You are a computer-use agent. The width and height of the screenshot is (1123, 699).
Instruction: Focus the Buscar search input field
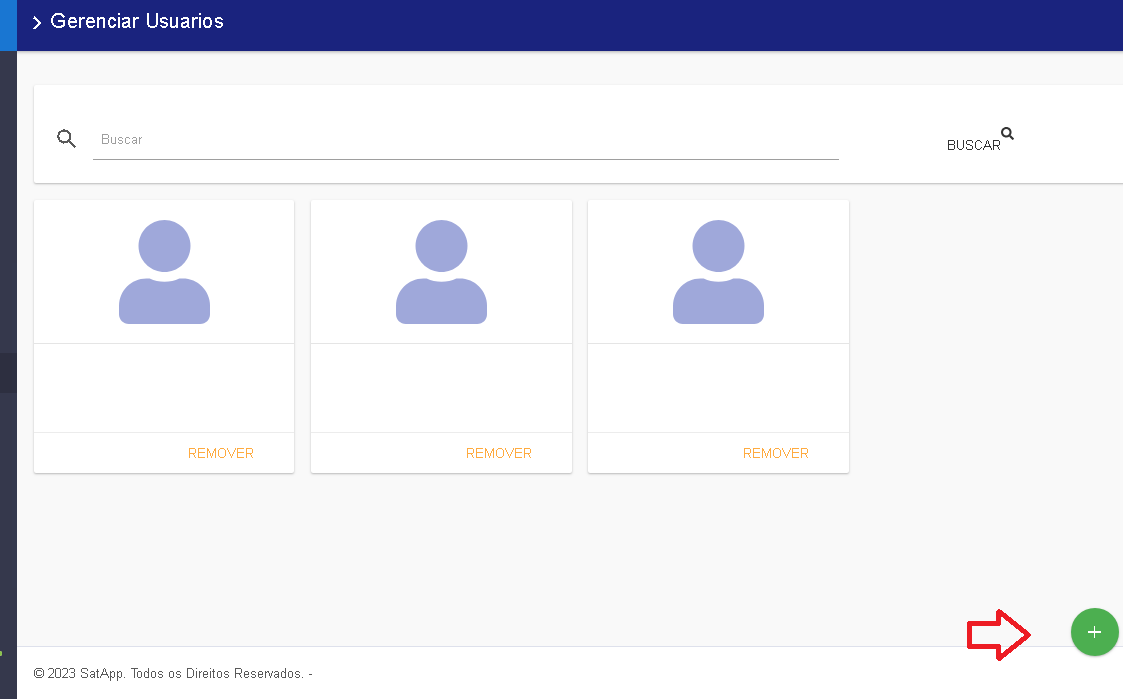point(465,140)
